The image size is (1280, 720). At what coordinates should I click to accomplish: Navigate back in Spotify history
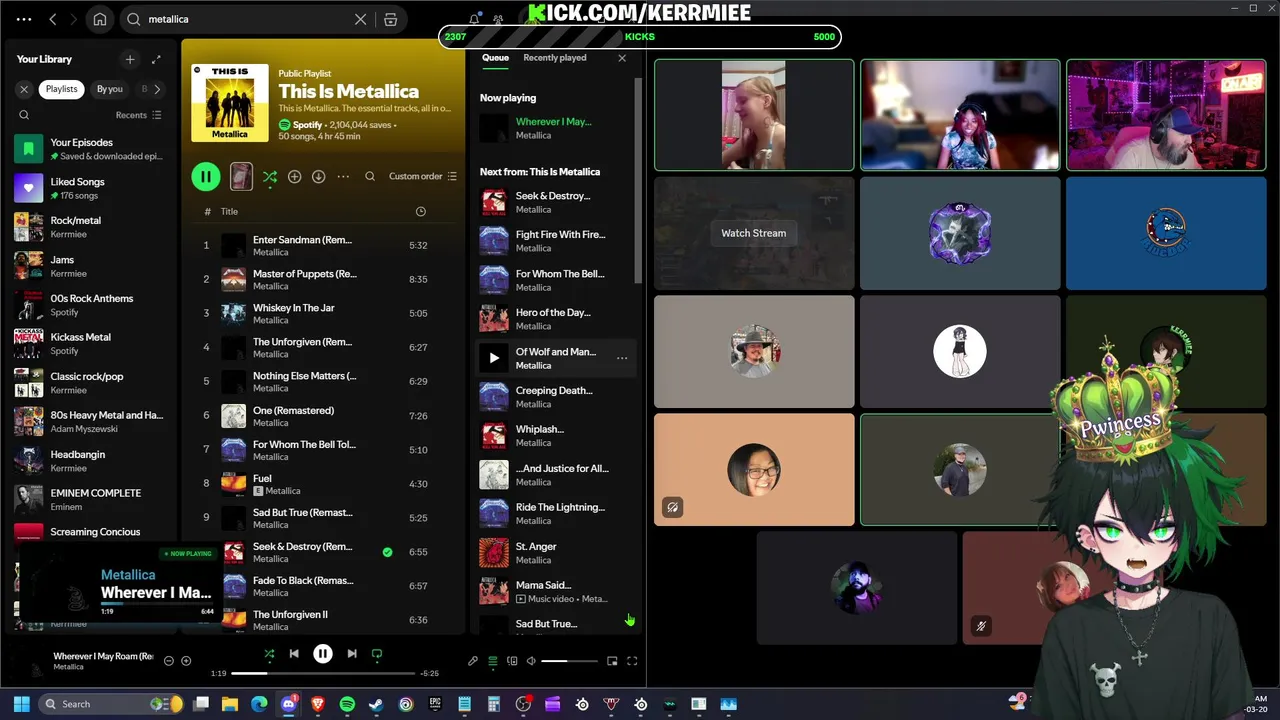pyautogui.click(x=53, y=19)
